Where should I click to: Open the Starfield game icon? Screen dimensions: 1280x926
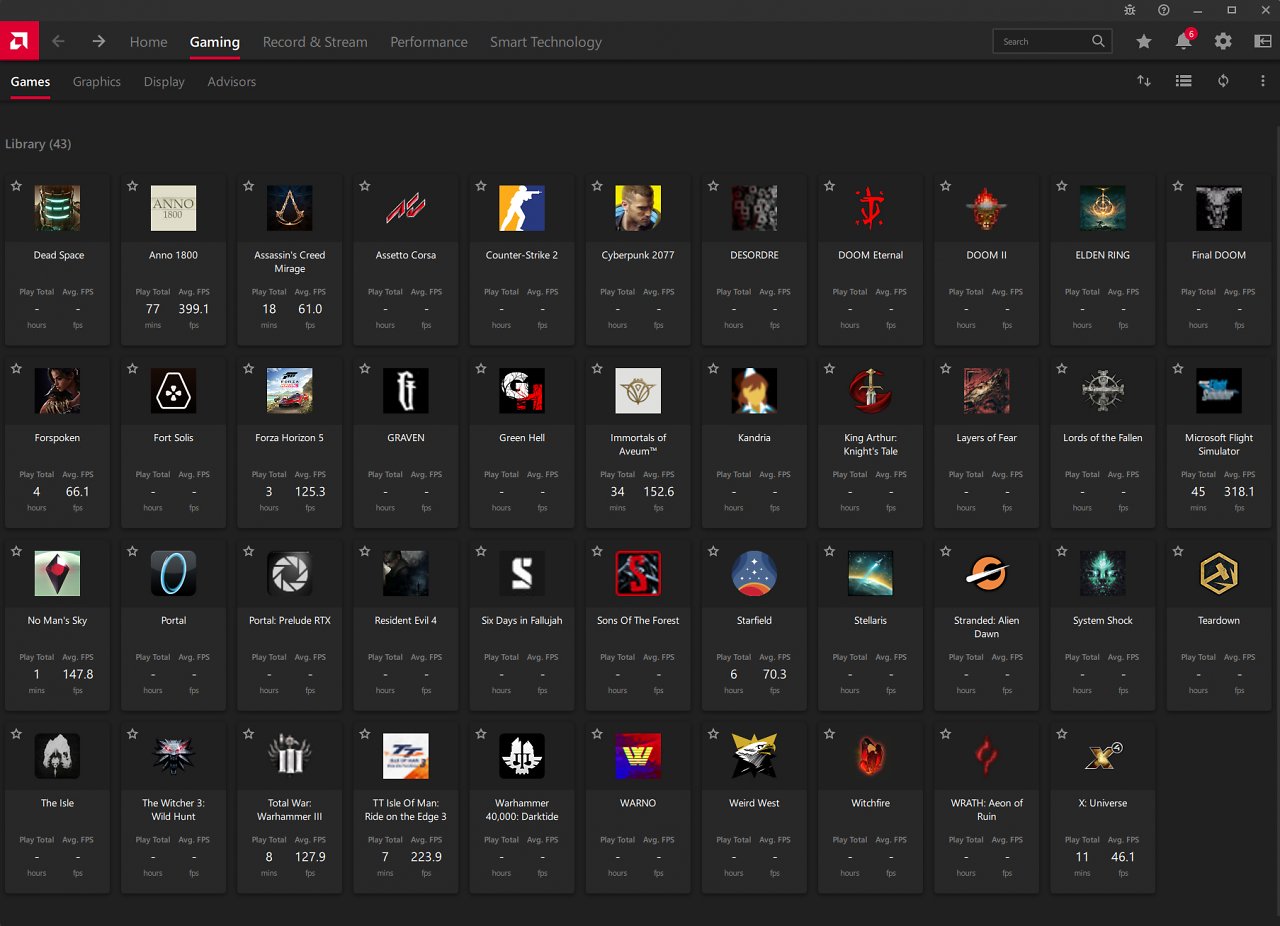coord(754,574)
